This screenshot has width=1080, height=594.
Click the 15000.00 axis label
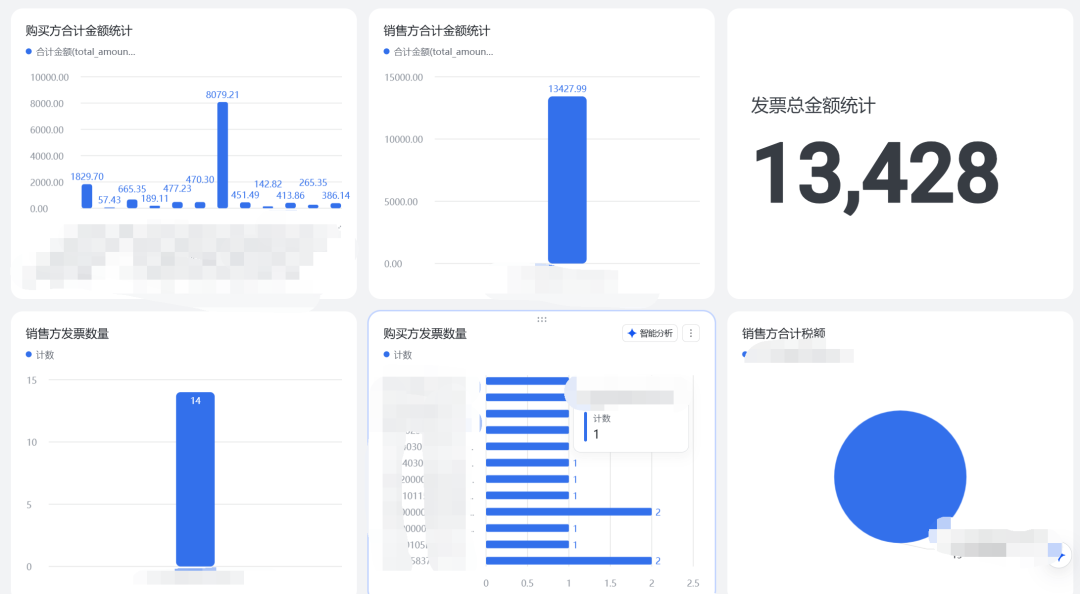coord(404,78)
